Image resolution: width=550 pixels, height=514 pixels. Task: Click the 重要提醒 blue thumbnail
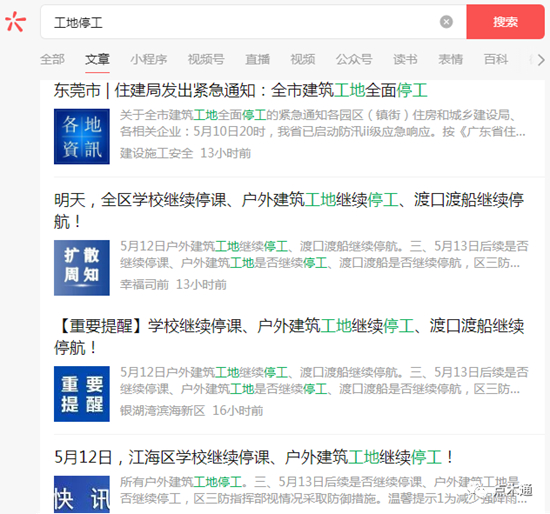coord(82,394)
